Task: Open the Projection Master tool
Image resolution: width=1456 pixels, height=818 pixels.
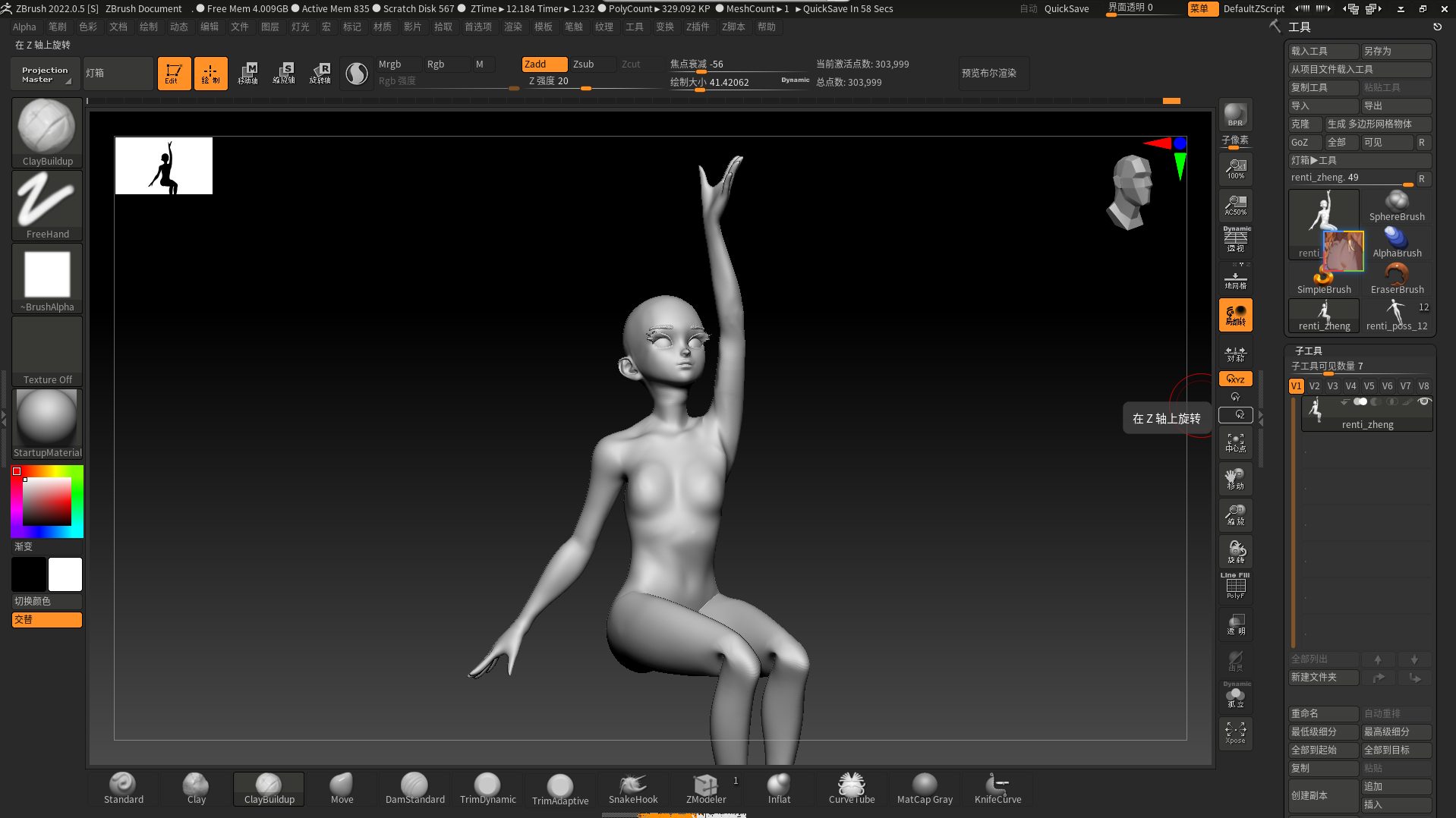Action: coord(46,74)
